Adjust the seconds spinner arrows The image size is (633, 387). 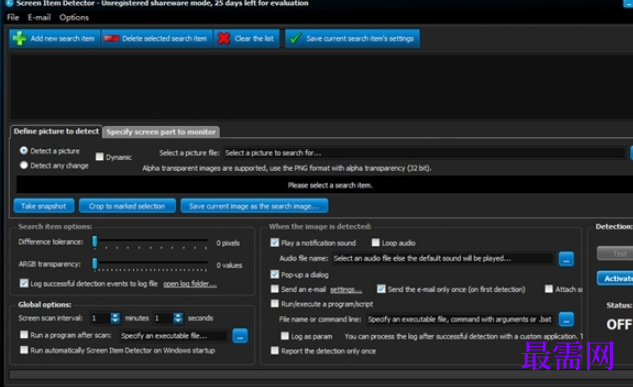[x=178, y=318]
